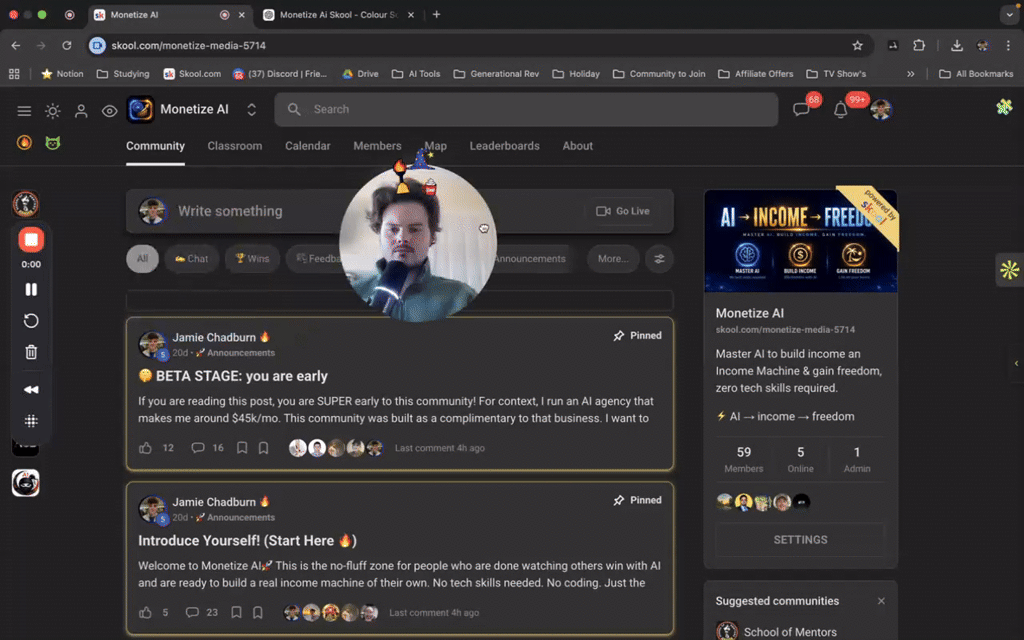Viewport: 1024px width, 640px height.
Task: Switch to the About tab
Action: (x=577, y=146)
